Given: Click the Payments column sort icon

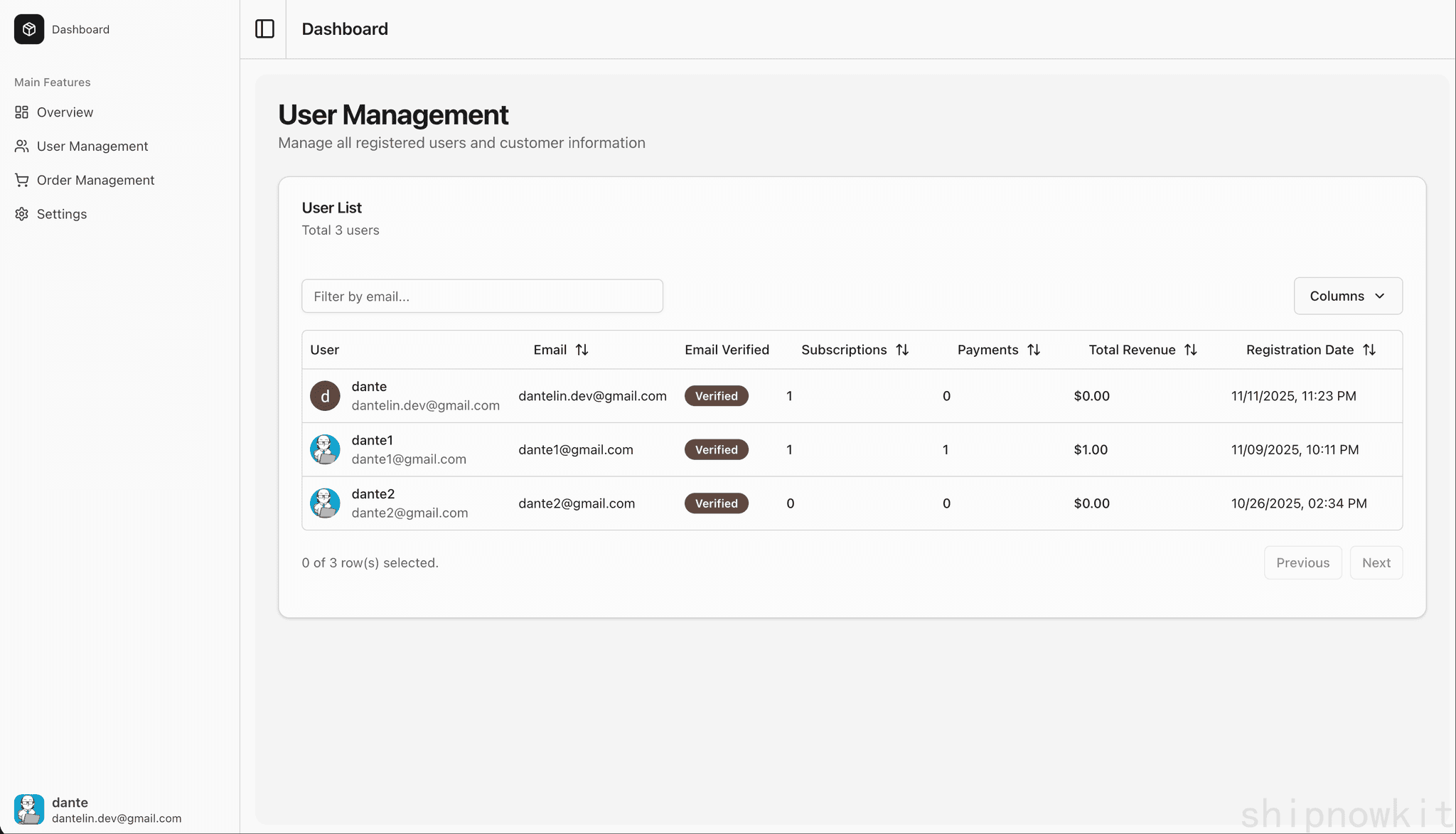Looking at the screenshot, I should pos(1034,349).
